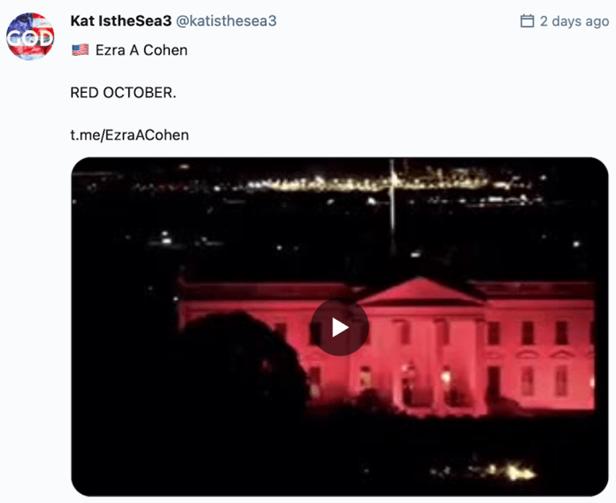
Task: Click the word 'RED' in the post
Action: (x=84, y=93)
